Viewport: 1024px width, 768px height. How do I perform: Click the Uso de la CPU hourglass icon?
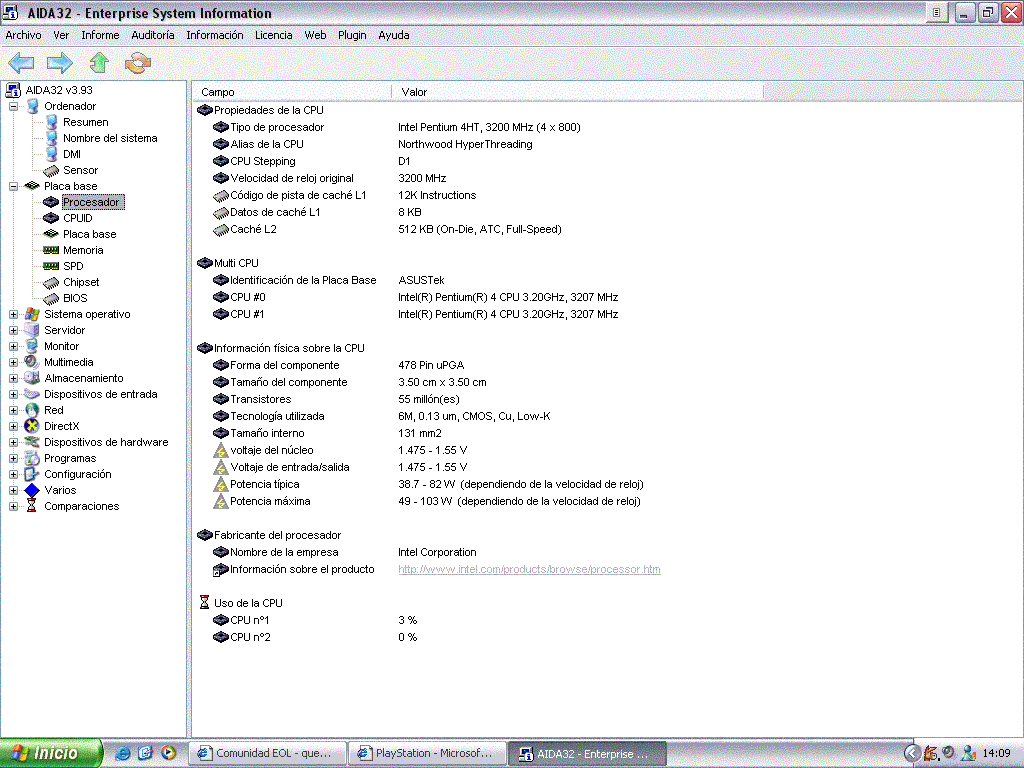click(x=204, y=603)
